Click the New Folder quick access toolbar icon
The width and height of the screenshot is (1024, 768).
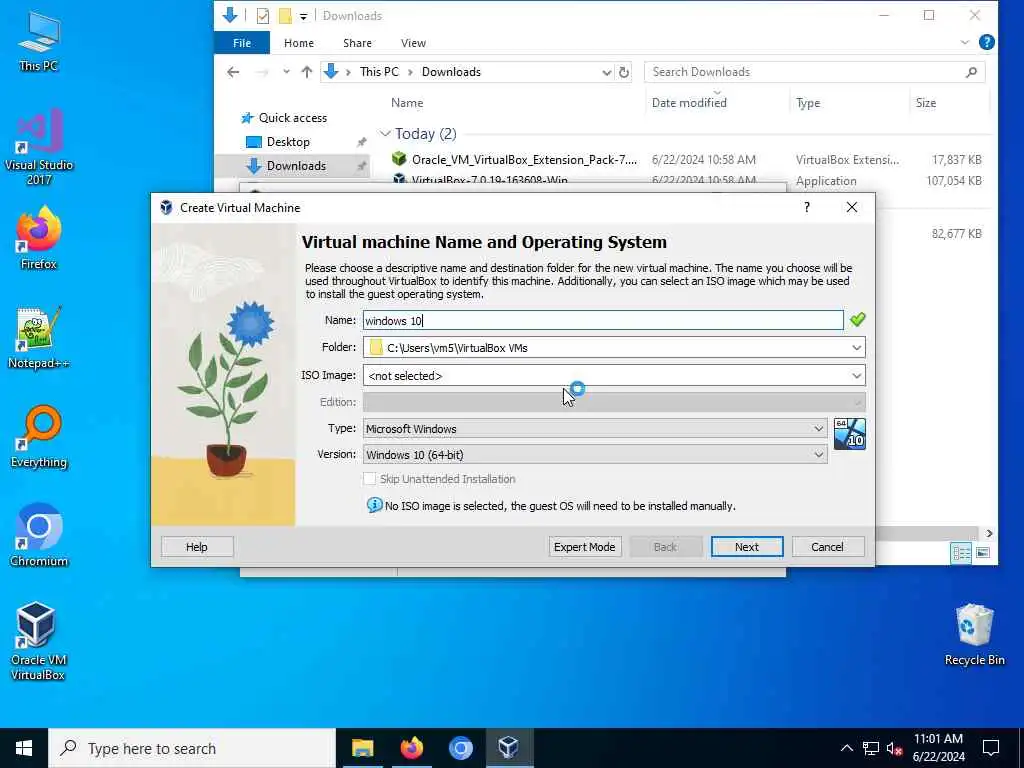tap(285, 16)
